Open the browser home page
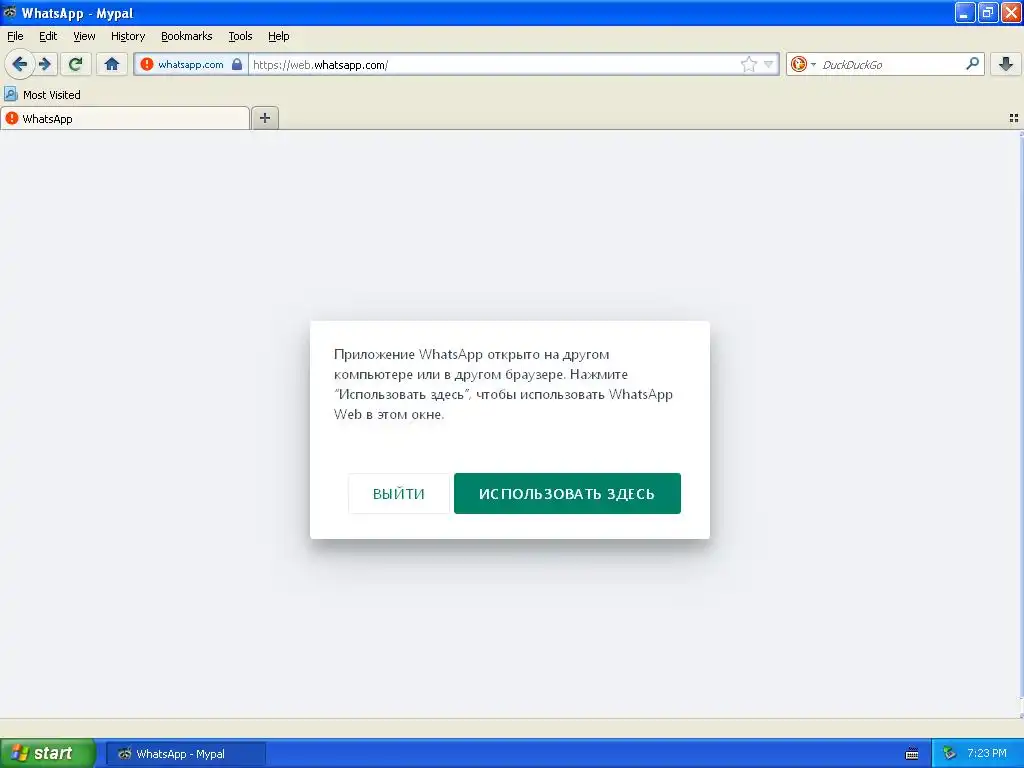Screen dimensions: 1024x768 click(112, 64)
